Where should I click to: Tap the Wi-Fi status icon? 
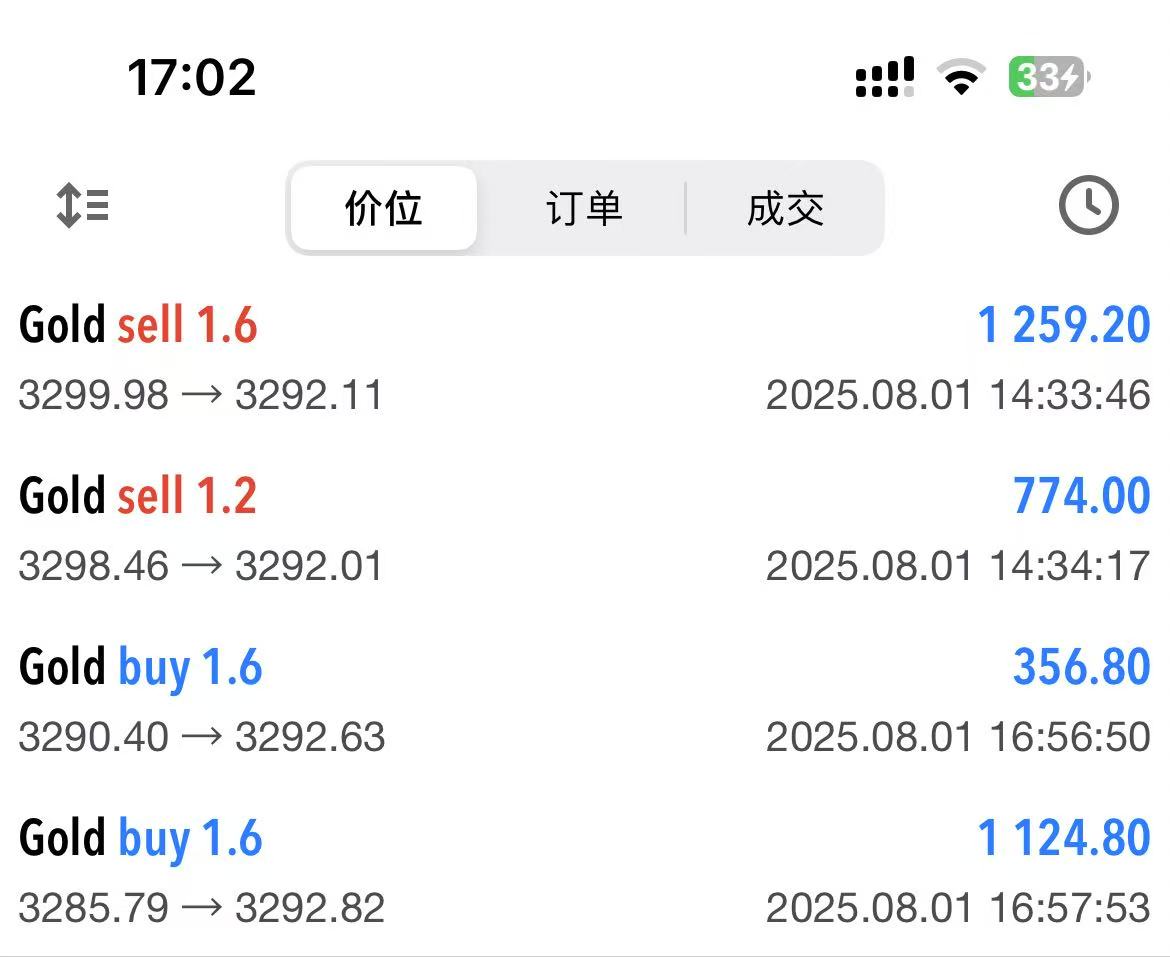[961, 77]
